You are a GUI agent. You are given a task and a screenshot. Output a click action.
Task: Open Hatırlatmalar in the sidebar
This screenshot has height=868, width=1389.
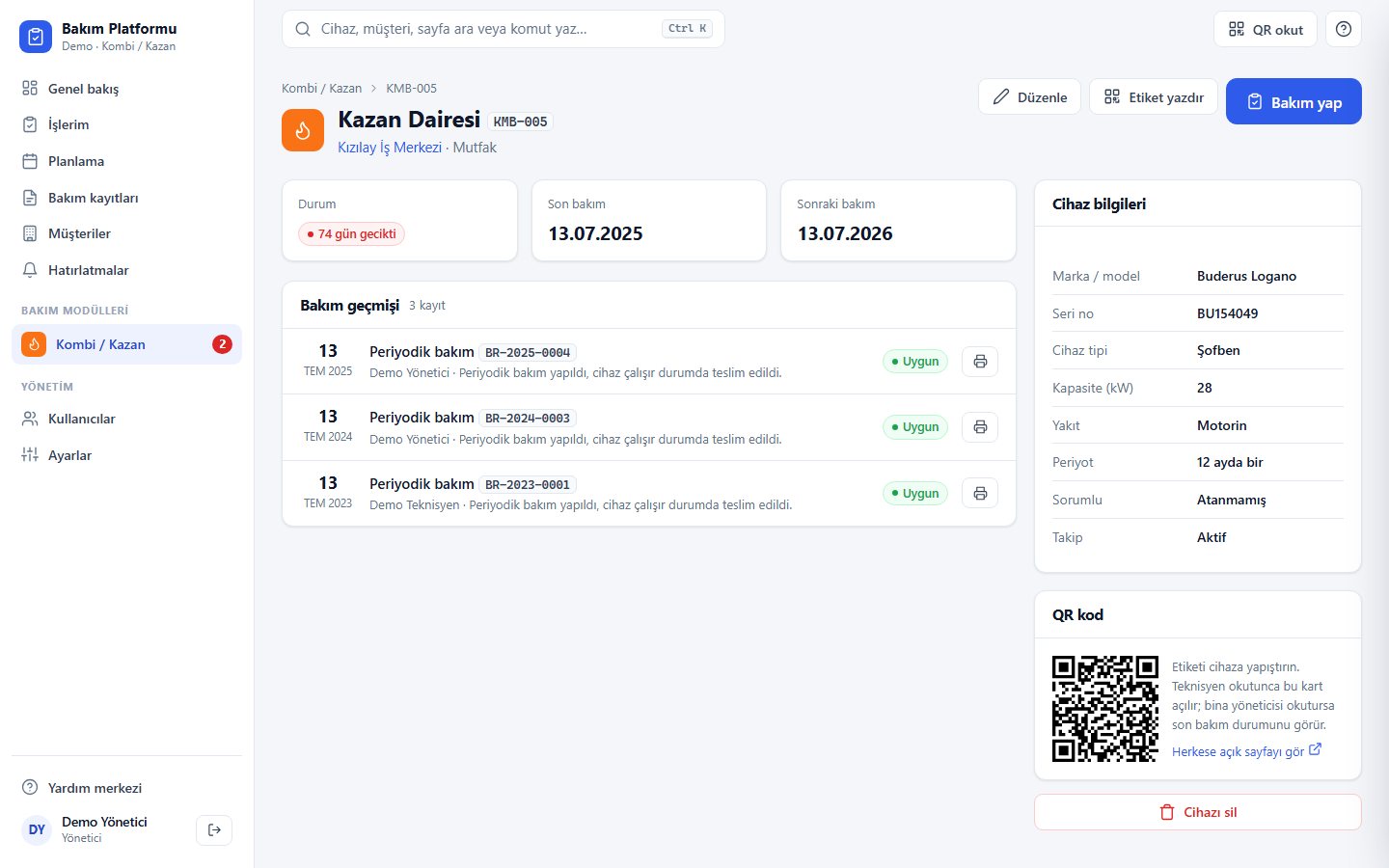tap(126, 270)
